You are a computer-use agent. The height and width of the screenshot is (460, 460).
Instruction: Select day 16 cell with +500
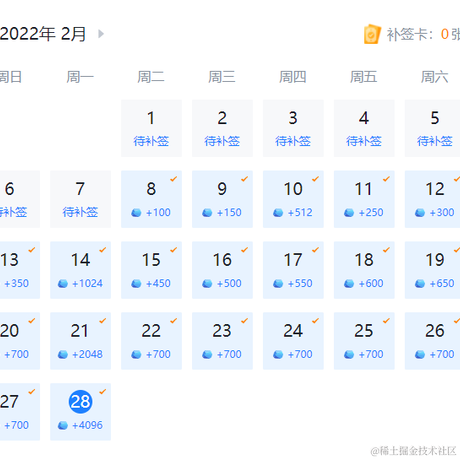pyautogui.click(x=222, y=270)
